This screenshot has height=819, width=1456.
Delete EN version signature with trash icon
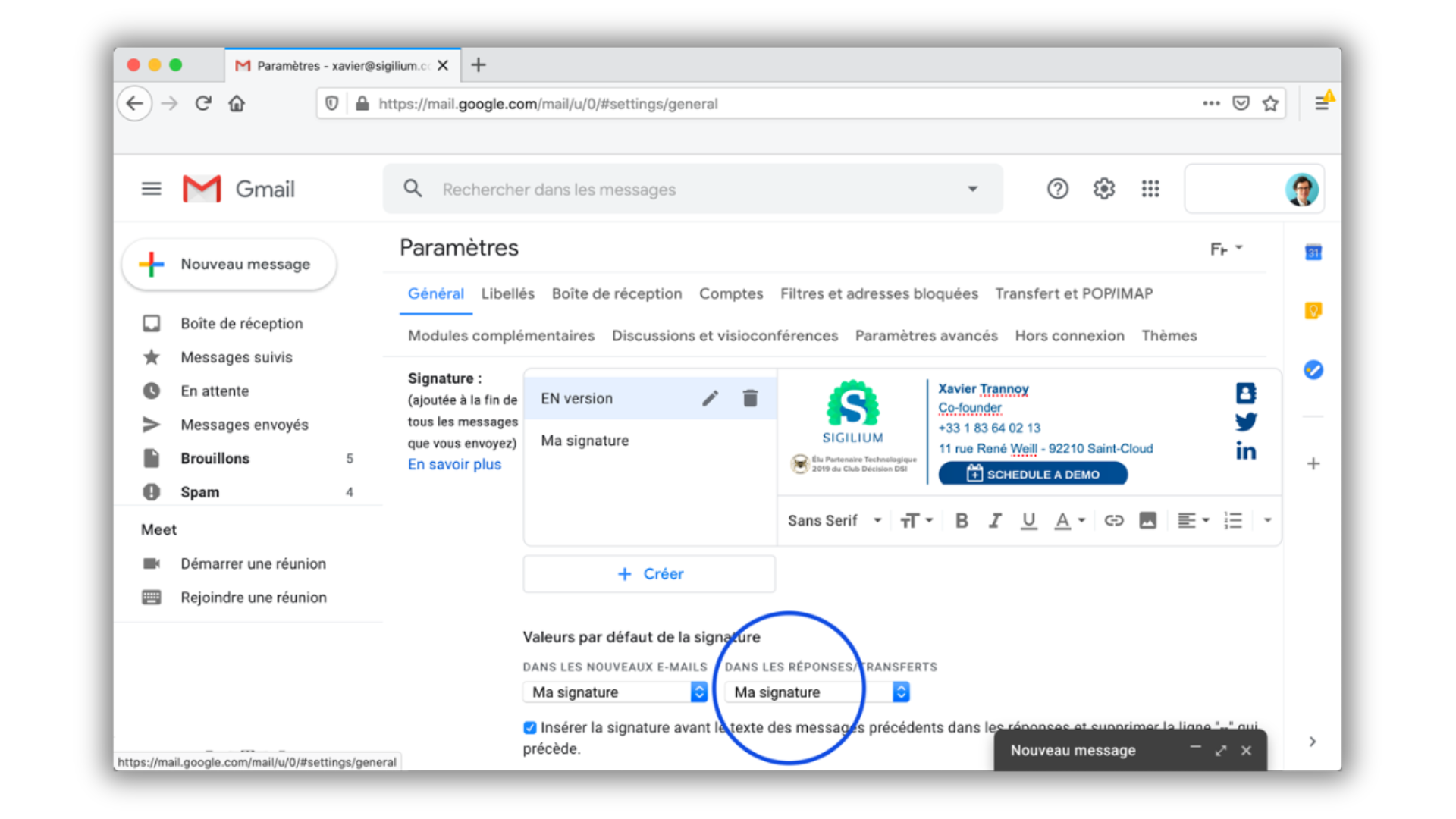[750, 398]
